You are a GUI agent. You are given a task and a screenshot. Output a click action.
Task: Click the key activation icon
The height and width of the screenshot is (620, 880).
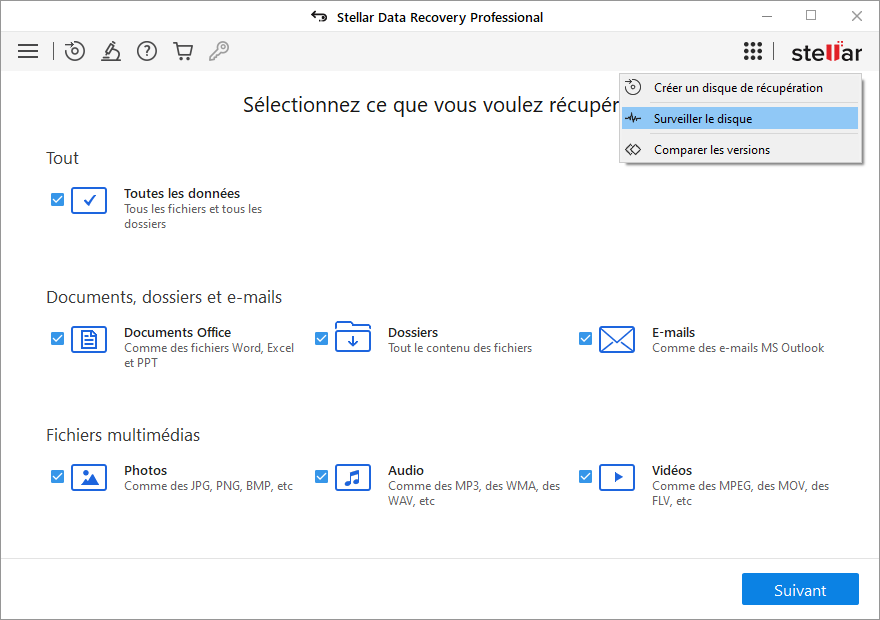coord(219,51)
